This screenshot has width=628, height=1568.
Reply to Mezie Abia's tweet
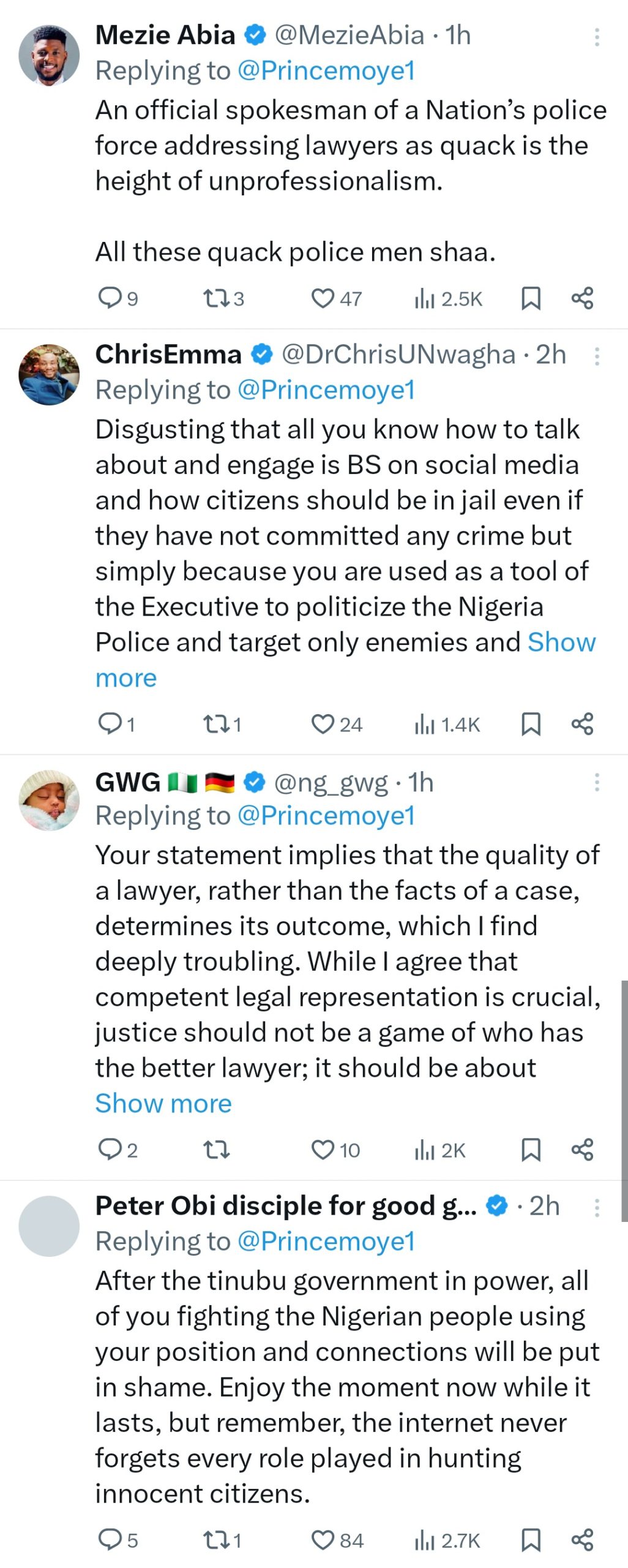(111, 298)
